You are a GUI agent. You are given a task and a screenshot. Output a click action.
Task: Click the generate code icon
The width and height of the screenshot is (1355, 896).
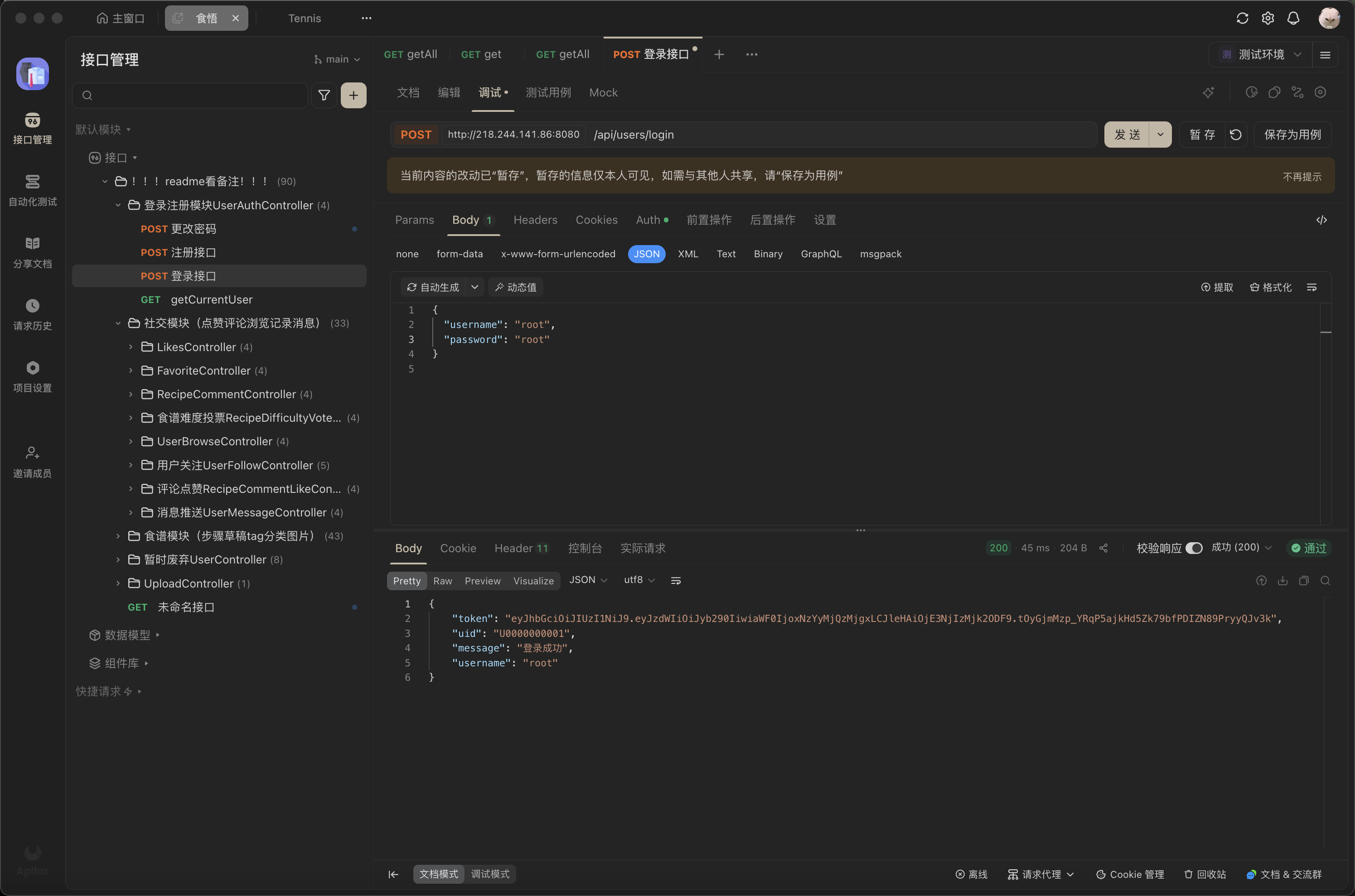tap(1321, 220)
